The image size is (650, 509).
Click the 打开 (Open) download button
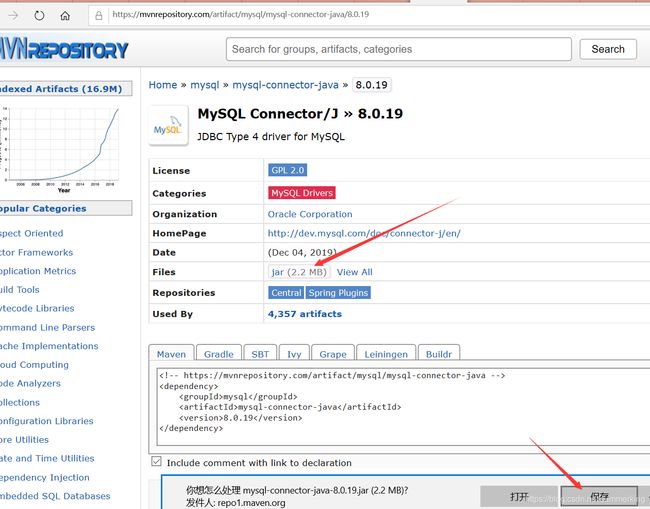[519, 496]
